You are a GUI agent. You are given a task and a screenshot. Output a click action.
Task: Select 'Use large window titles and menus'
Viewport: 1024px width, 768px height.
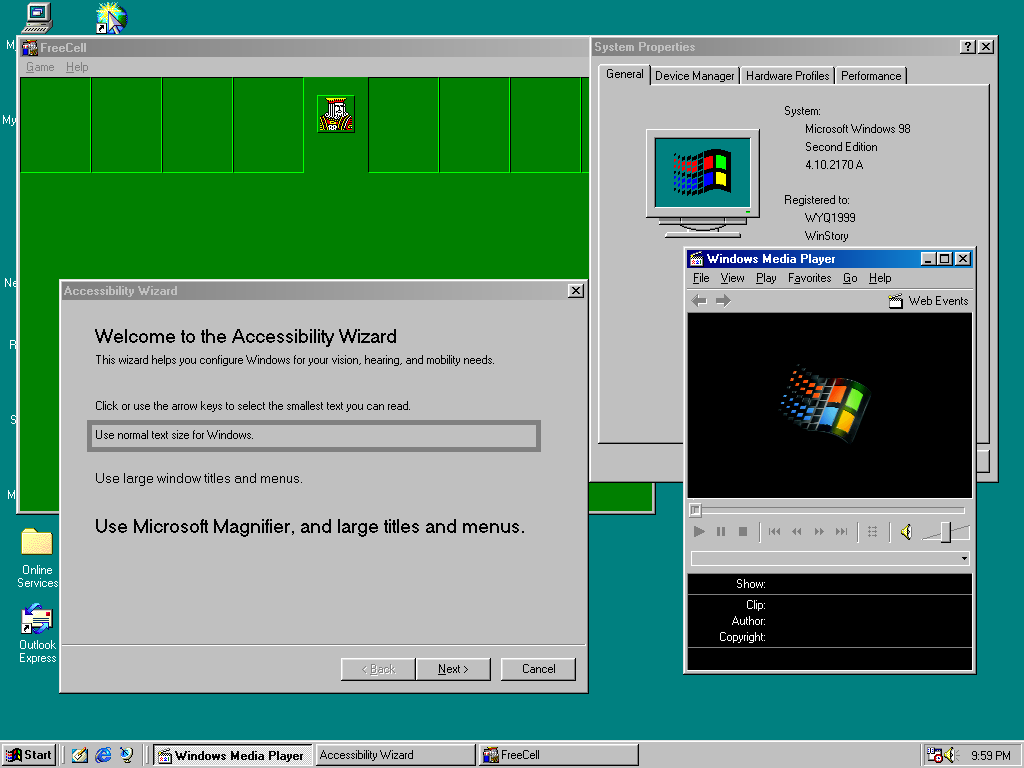[199, 479]
